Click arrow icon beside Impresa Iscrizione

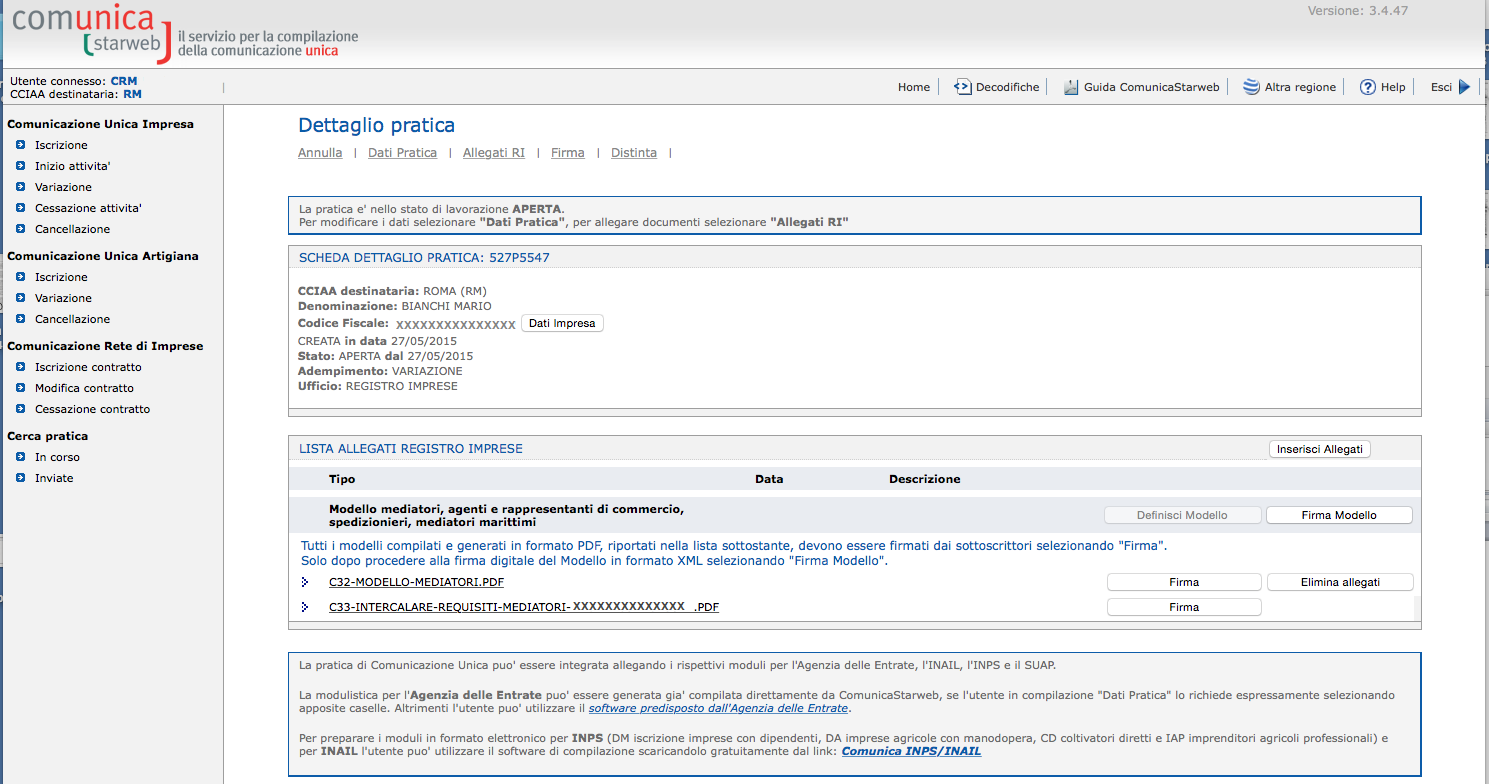click(20, 145)
